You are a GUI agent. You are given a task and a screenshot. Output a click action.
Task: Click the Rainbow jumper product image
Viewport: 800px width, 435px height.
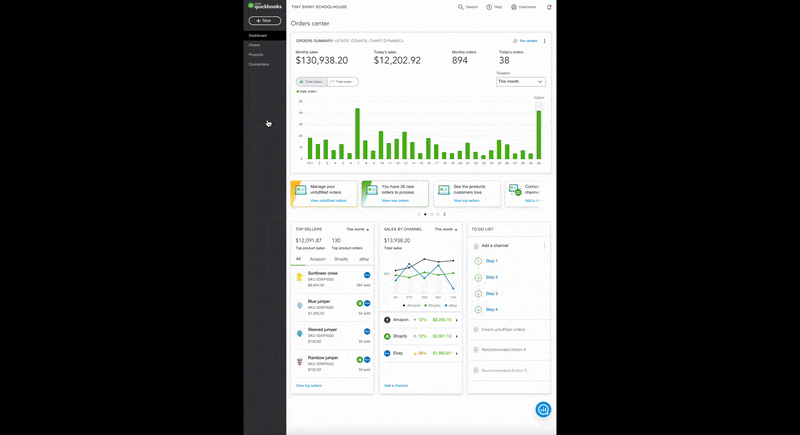tap(299, 362)
